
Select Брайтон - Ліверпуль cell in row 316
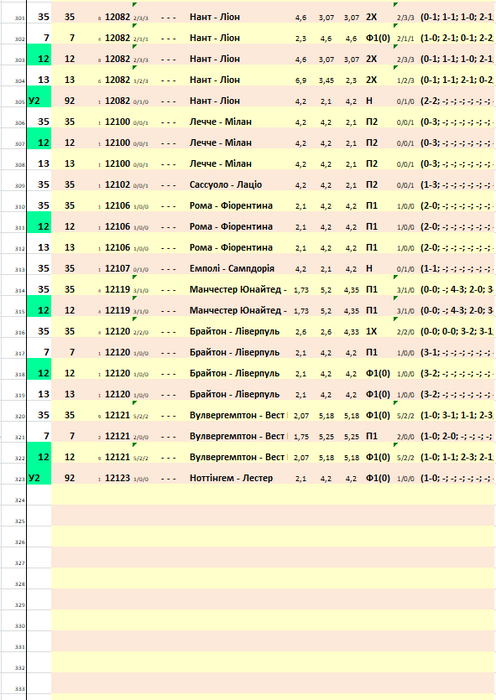[x=234, y=332]
